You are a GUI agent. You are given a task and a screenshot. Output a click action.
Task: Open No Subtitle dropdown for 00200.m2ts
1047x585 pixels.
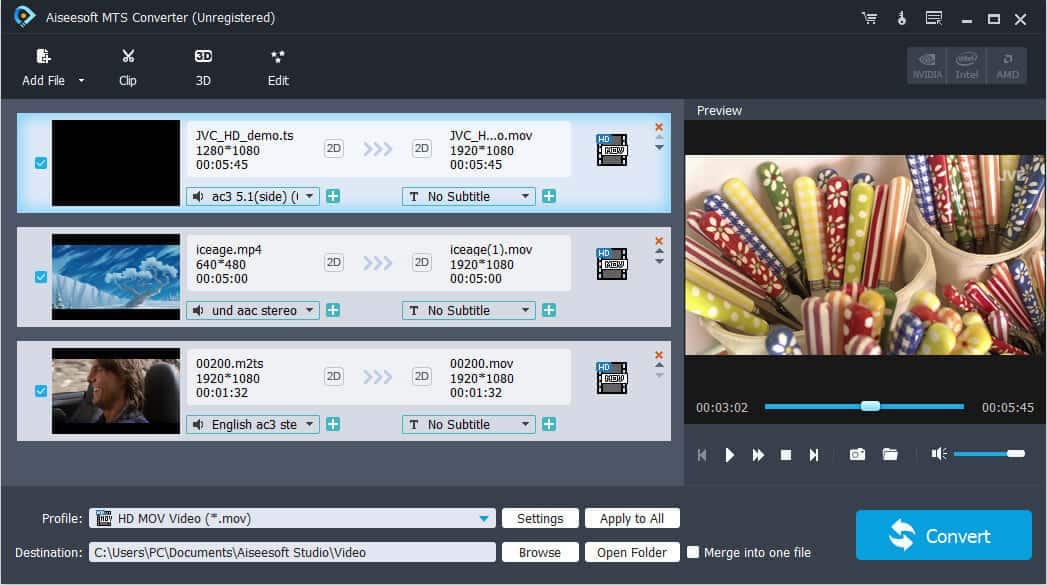pos(469,425)
